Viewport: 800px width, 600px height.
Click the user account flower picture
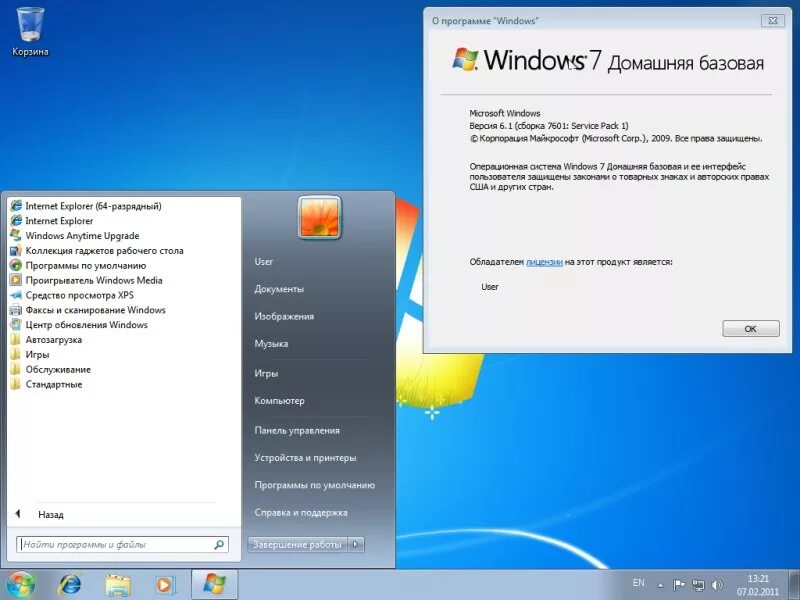[x=319, y=217]
